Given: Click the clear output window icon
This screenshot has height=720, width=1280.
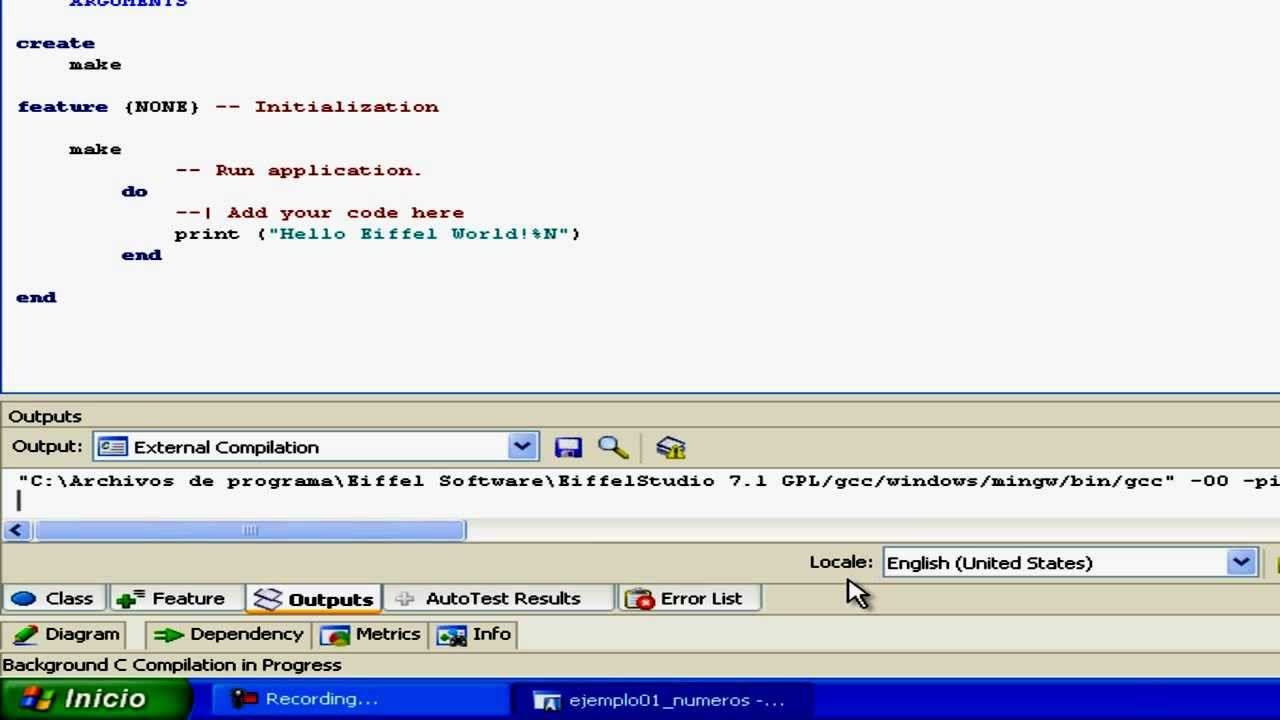Looking at the screenshot, I should coord(670,447).
